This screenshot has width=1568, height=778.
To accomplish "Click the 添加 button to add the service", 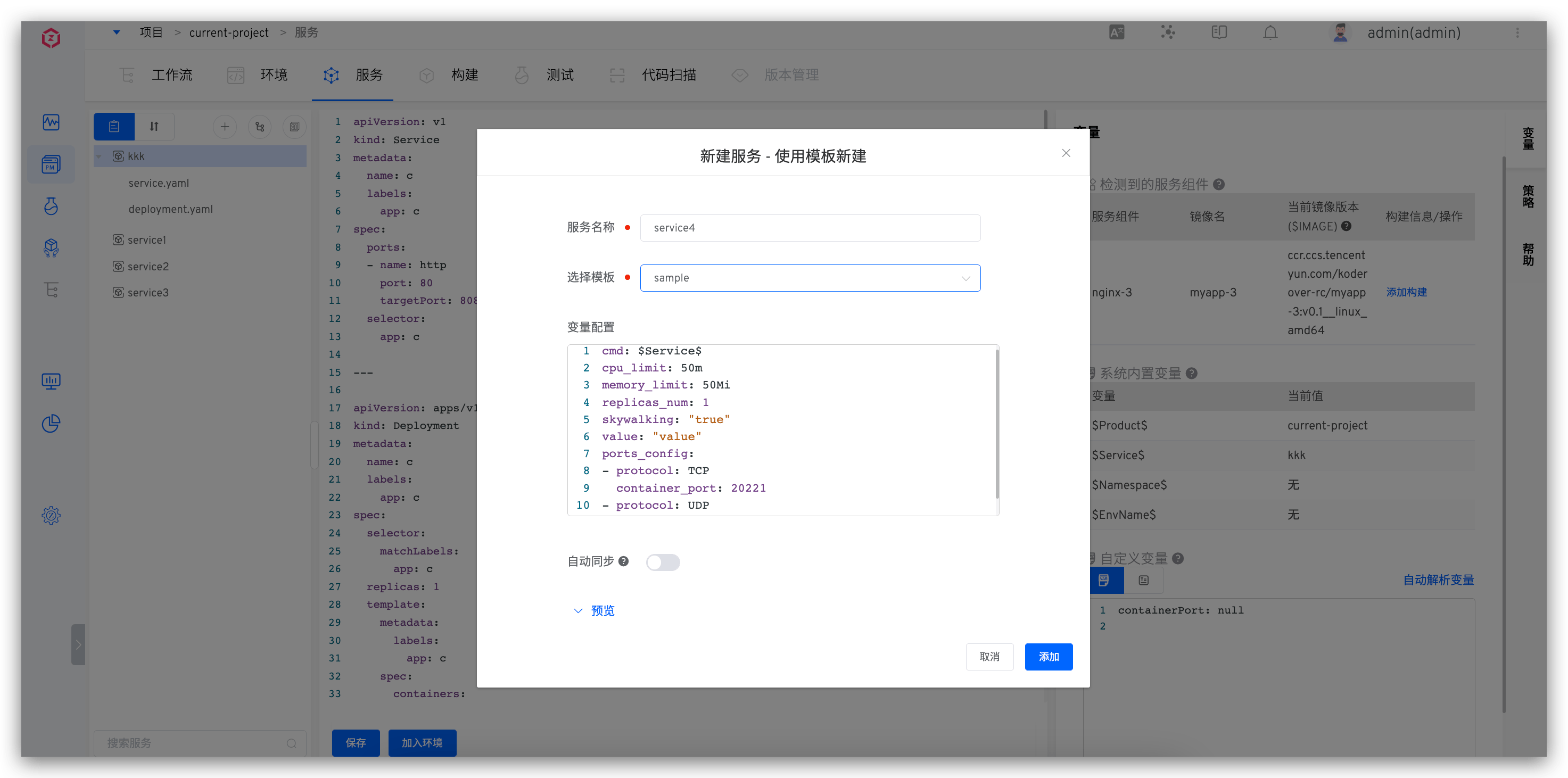I will pos(1048,657).
